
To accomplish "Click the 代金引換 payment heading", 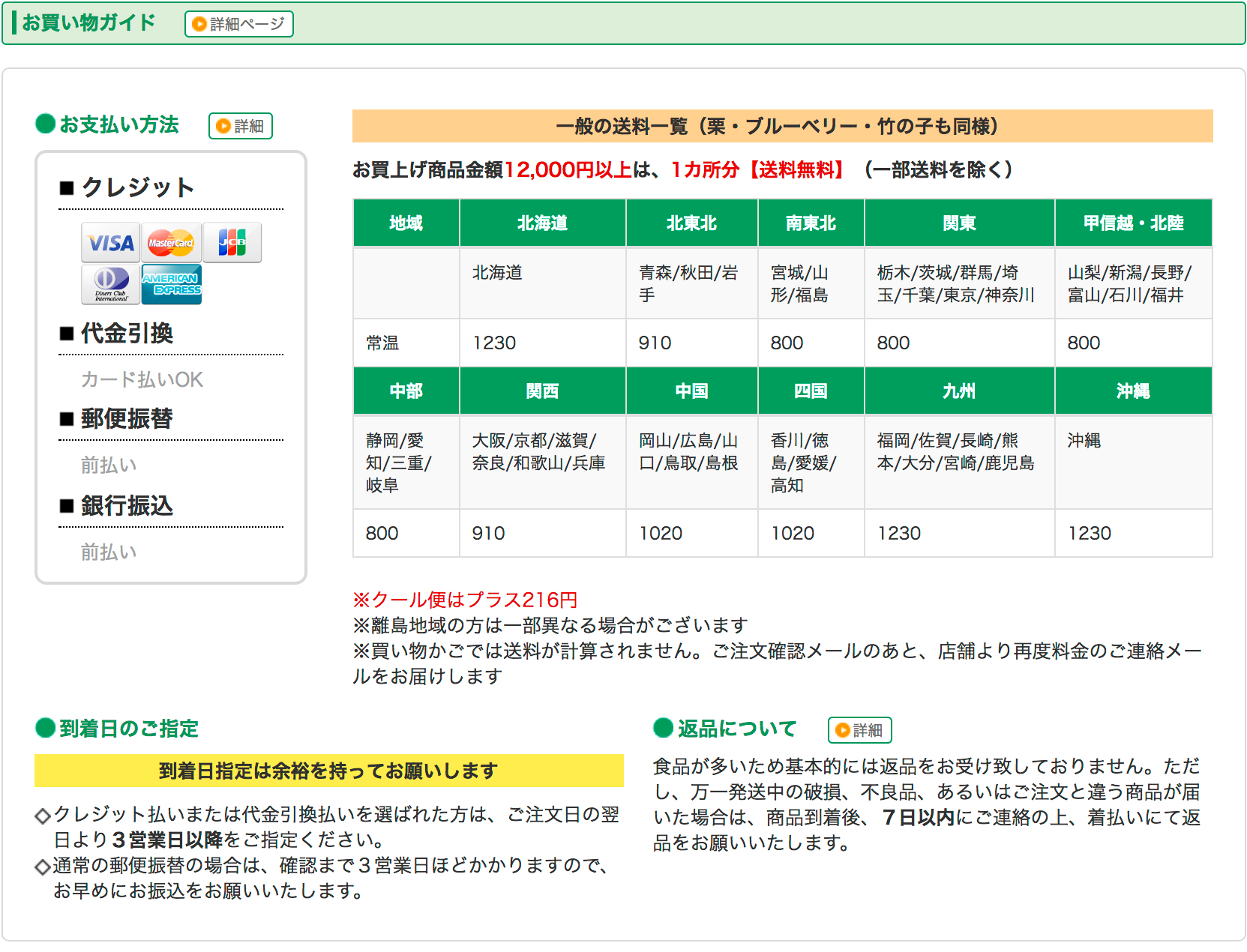I will (x=127, y=333).
